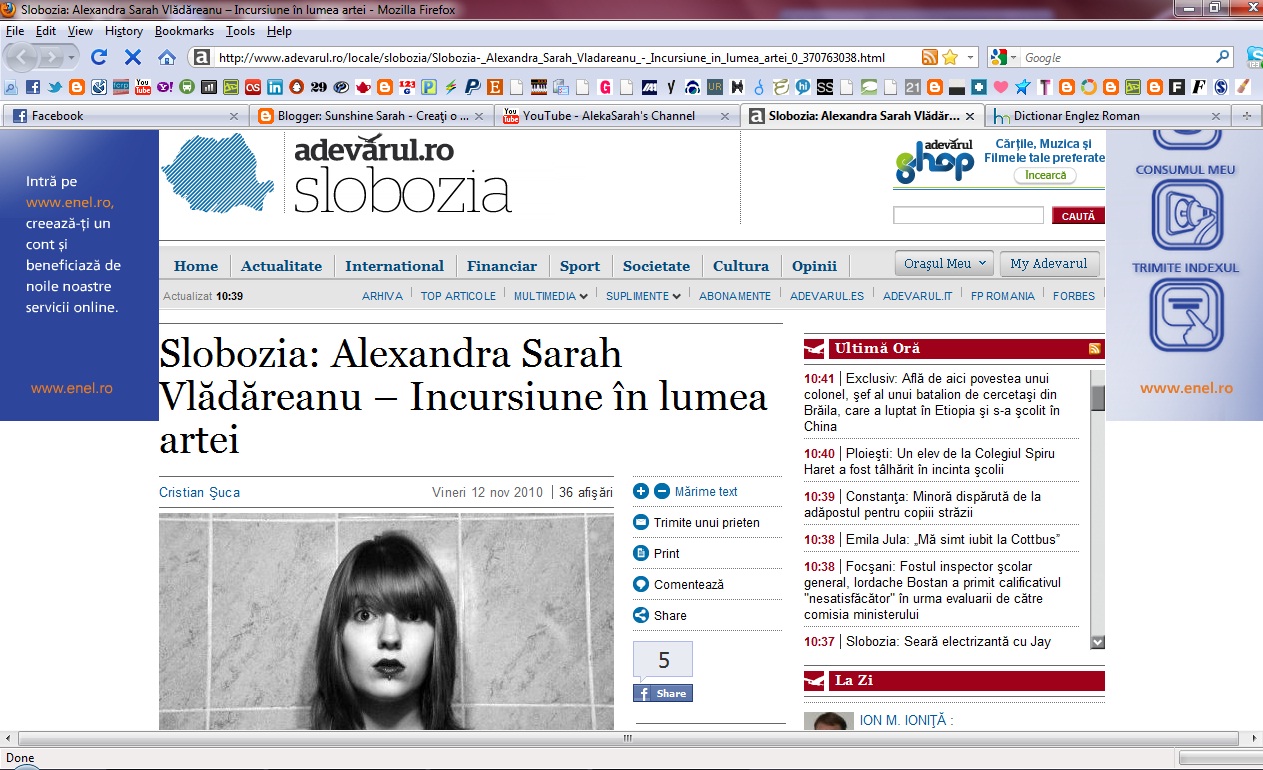Click the My Adevarul button

click(x=1049, y=264)
